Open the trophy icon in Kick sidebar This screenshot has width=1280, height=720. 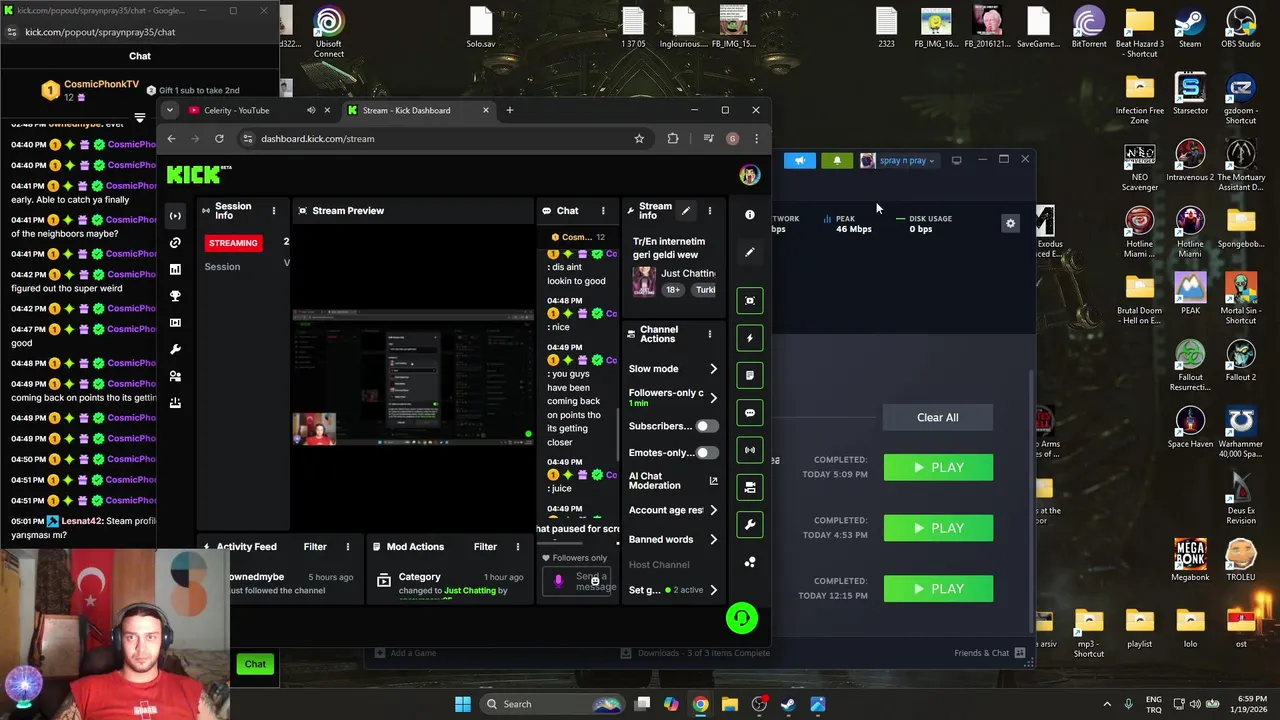click(x=175, y=296)
